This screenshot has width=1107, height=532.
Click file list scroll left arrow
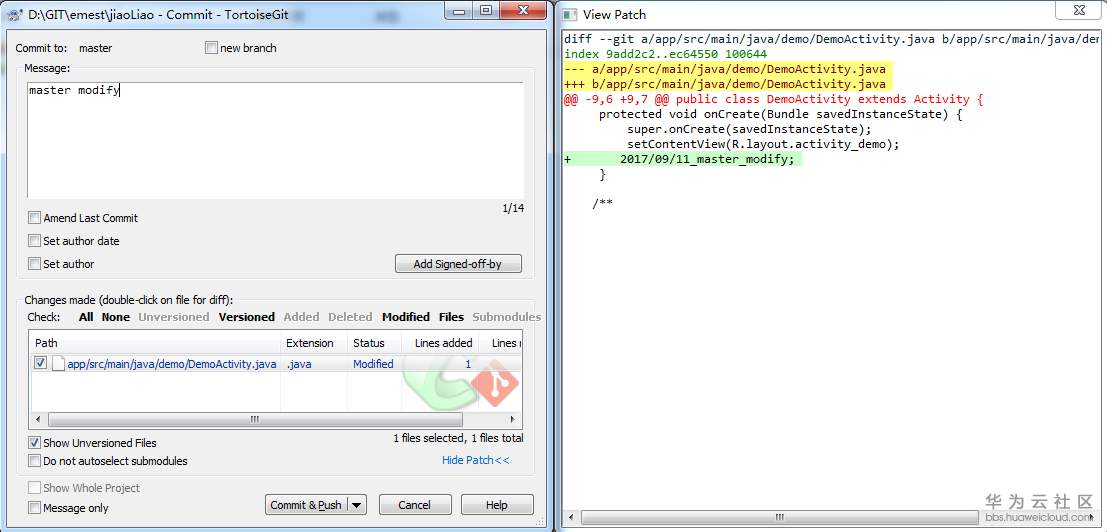[38, 419]
